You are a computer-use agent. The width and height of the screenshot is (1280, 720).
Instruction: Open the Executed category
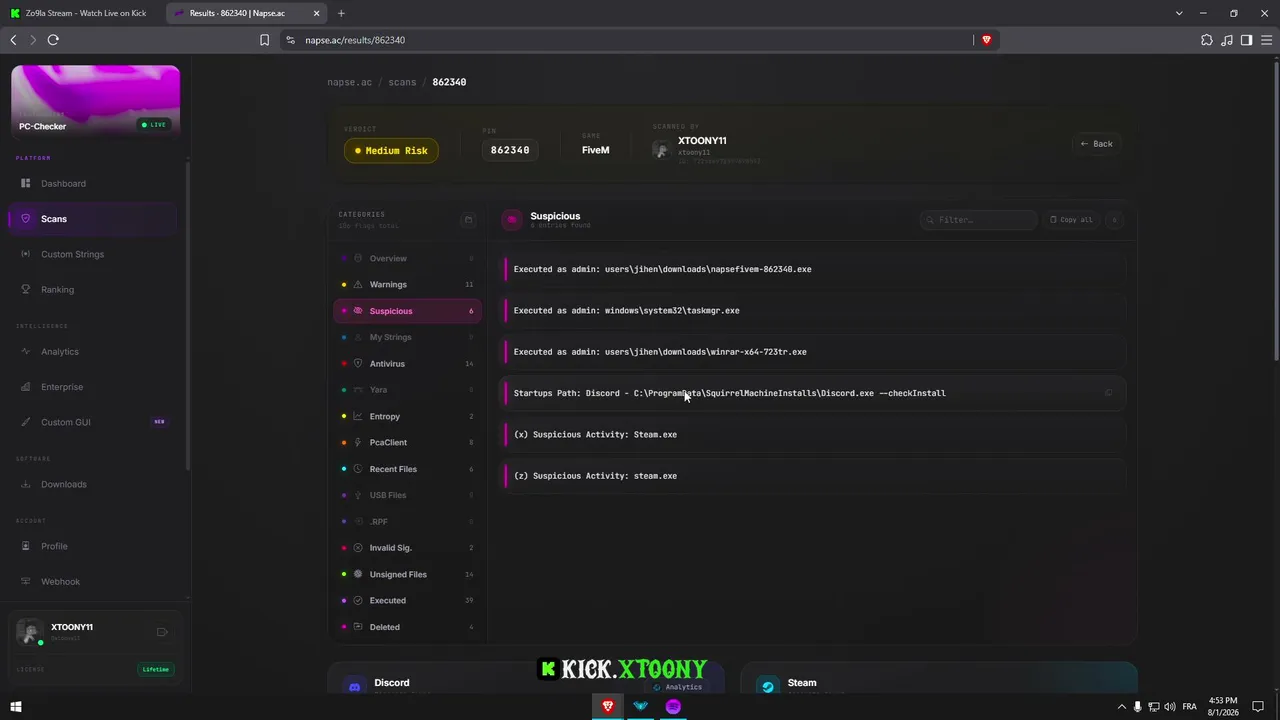(x=407, y=600)
